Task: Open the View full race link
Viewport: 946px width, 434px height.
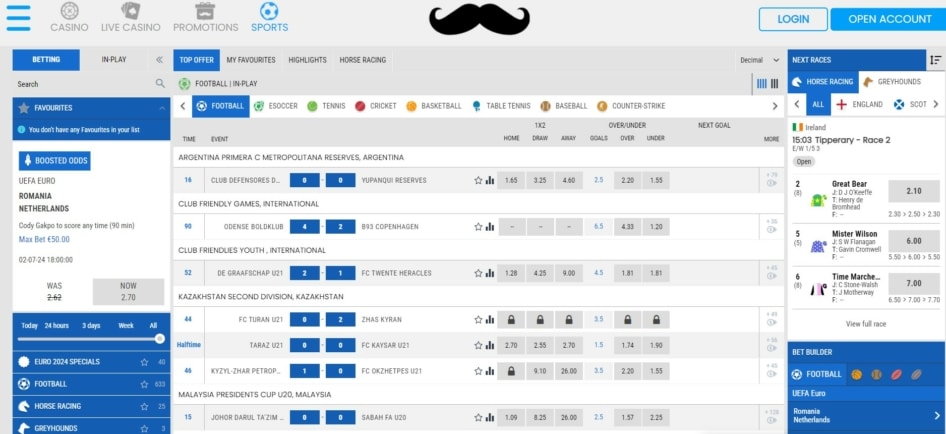Action: tap(866, 324)
